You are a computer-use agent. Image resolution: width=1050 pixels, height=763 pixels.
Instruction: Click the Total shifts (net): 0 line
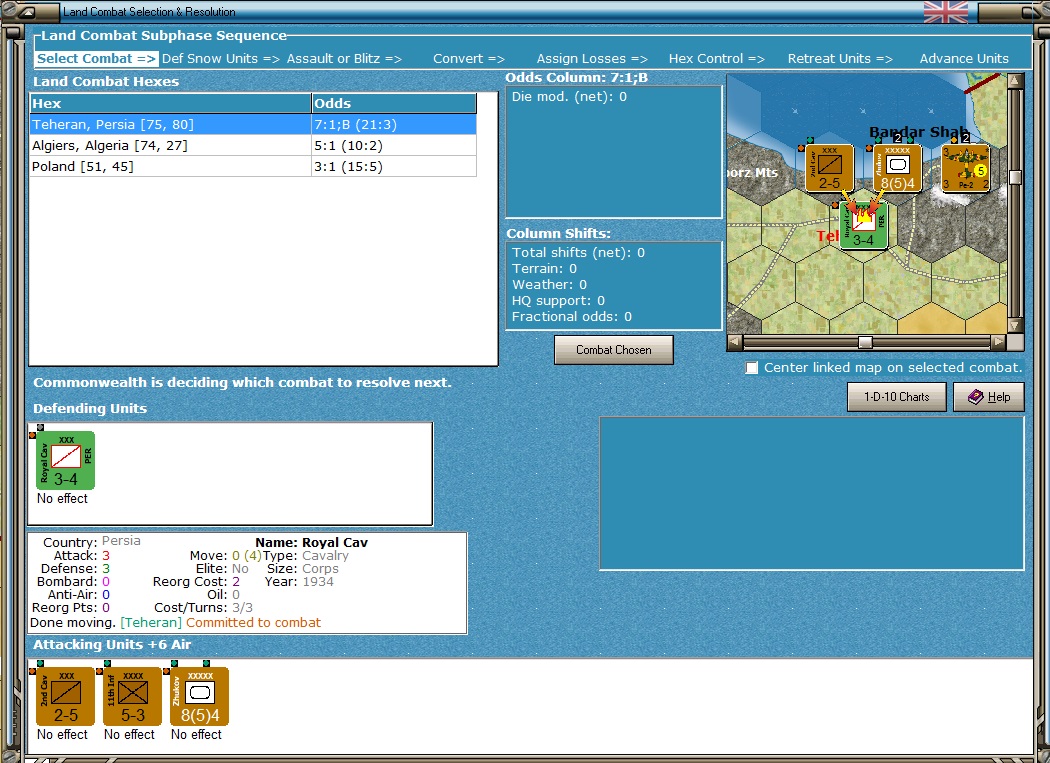click(579, 253)
